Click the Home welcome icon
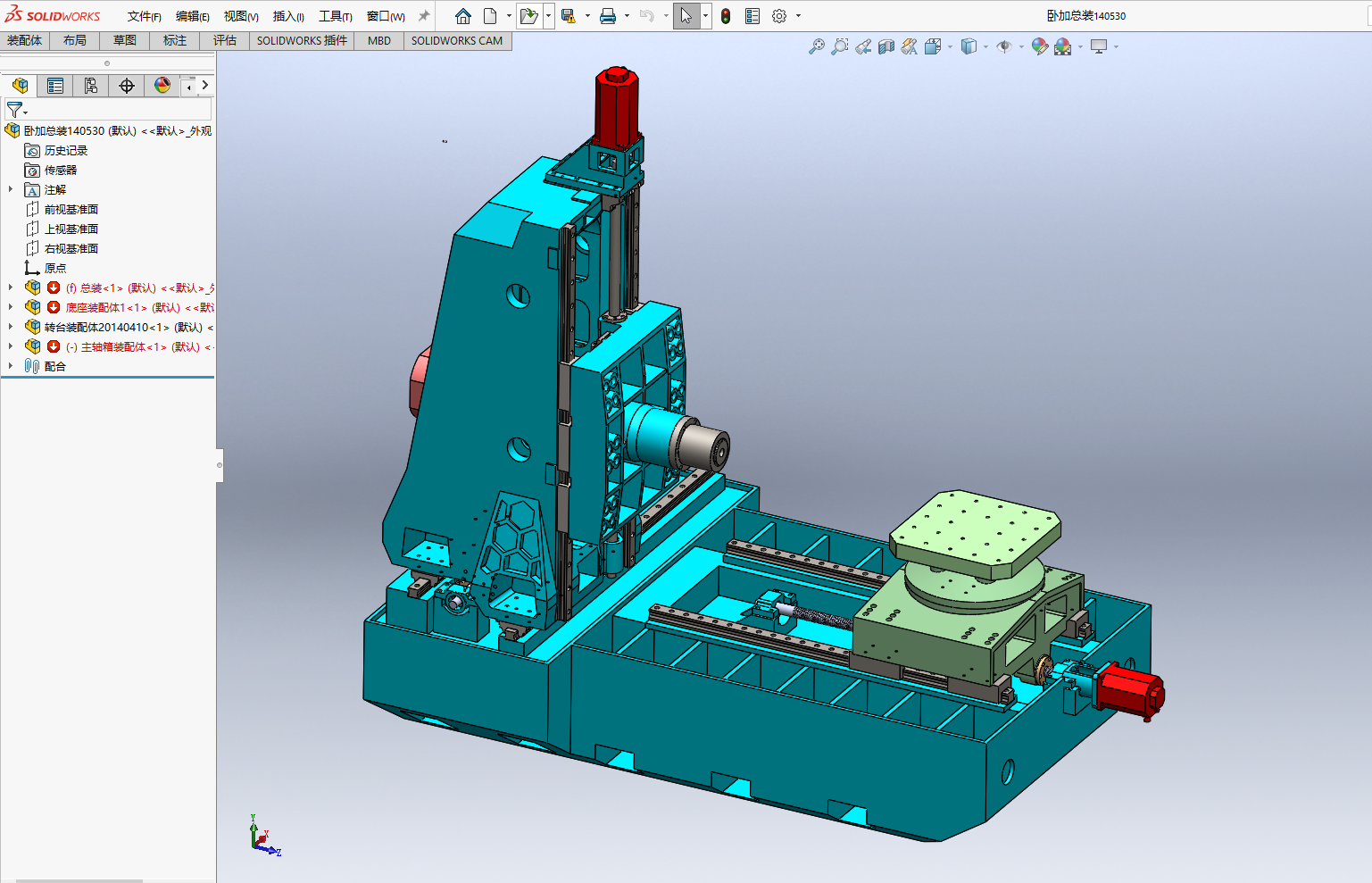Image resolution: width=1372 pixels, height=883 pixels. click(462, 16)
